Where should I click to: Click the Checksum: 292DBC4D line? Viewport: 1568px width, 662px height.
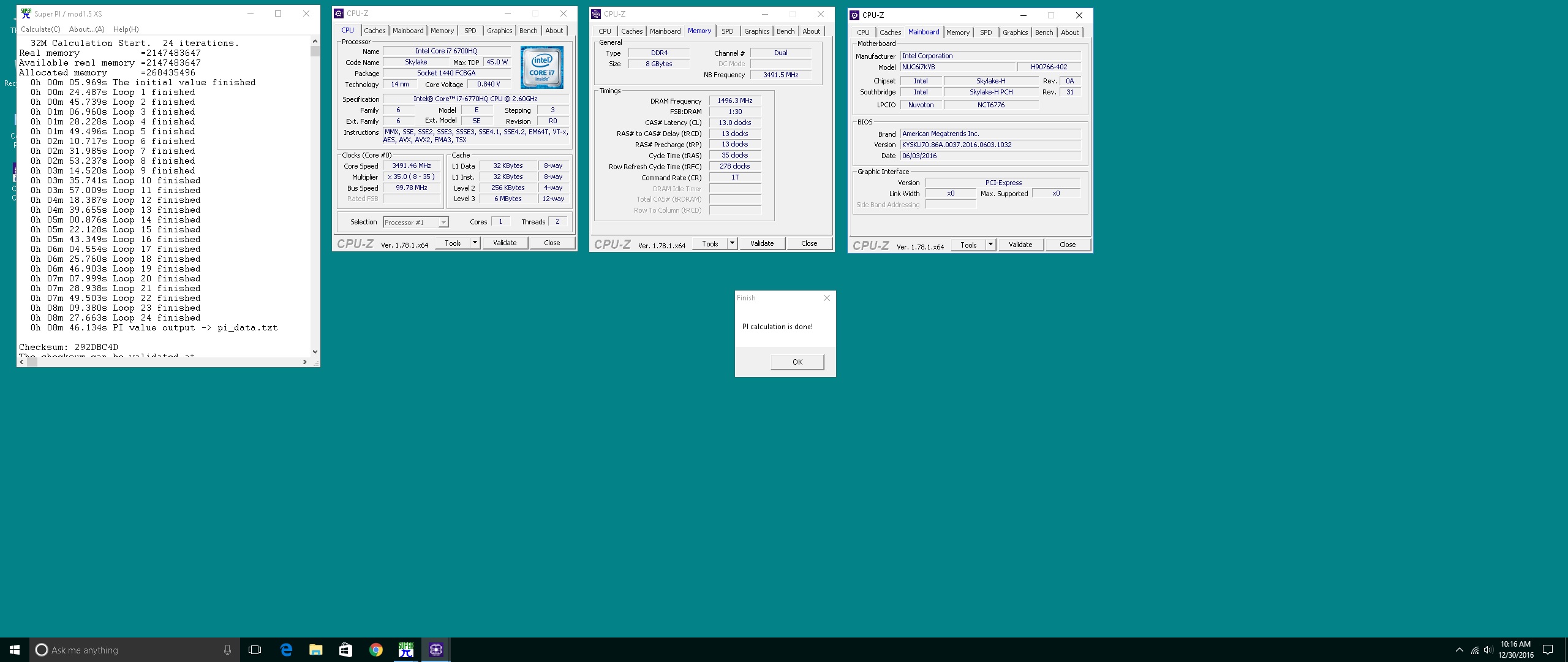[69, 347]
